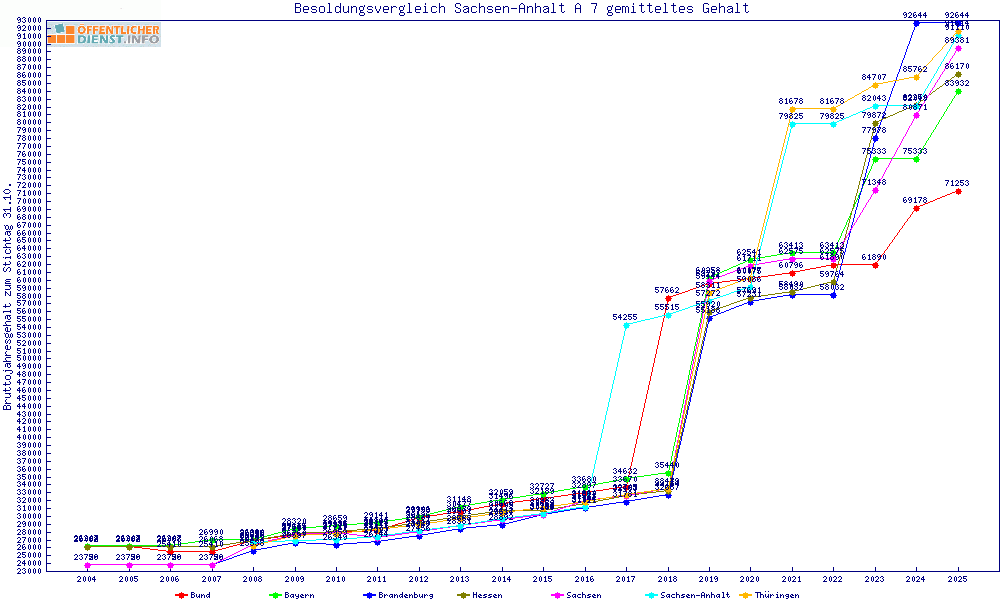The height and width of the screenshot is (600, 1000).
Task: Click the Bruttojahresgehalt y-axis title
Action: tap(8, 296)
